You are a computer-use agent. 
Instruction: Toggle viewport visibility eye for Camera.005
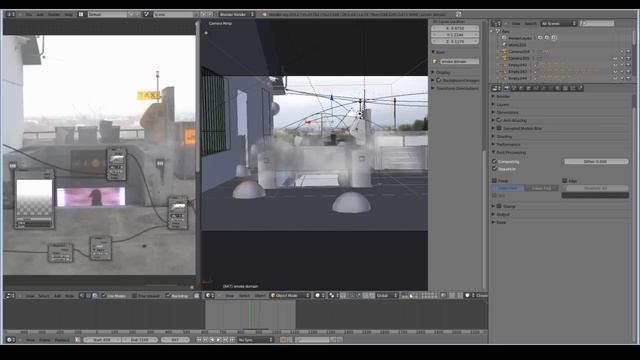pyautogui.click(x=615, y=58)
